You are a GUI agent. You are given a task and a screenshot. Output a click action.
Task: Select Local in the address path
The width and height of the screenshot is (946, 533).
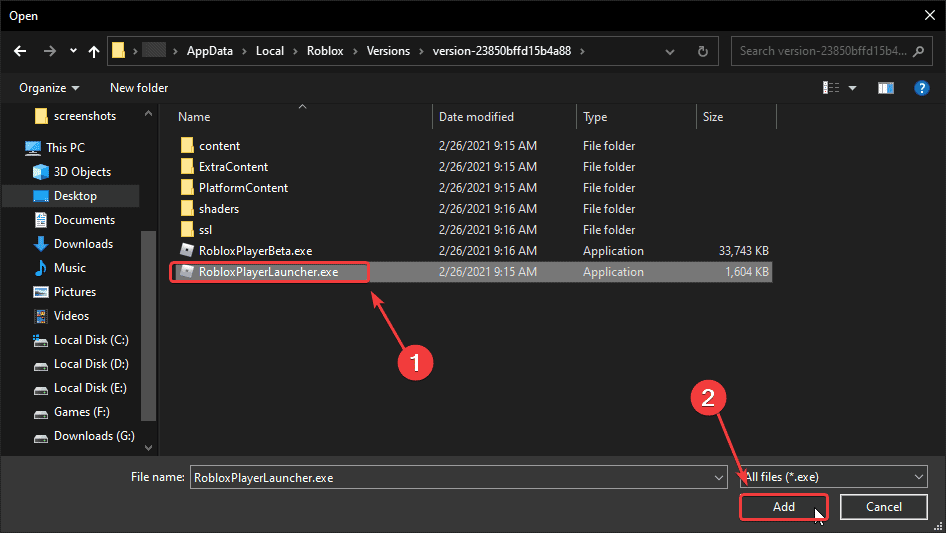coord(270,51)
